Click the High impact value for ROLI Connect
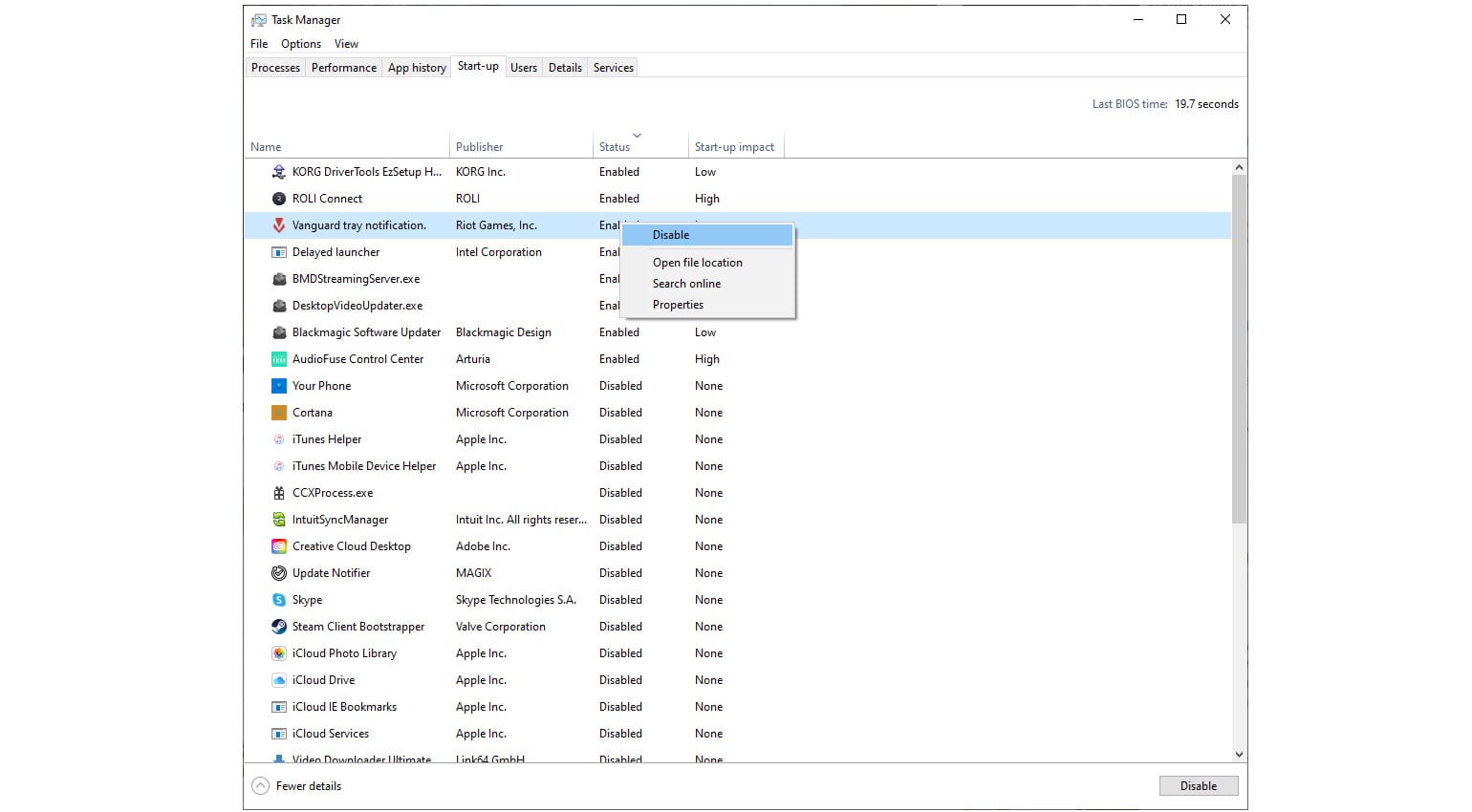This screenshot has width=1472, height=812. pyautogui.click(x=707, y=199)
